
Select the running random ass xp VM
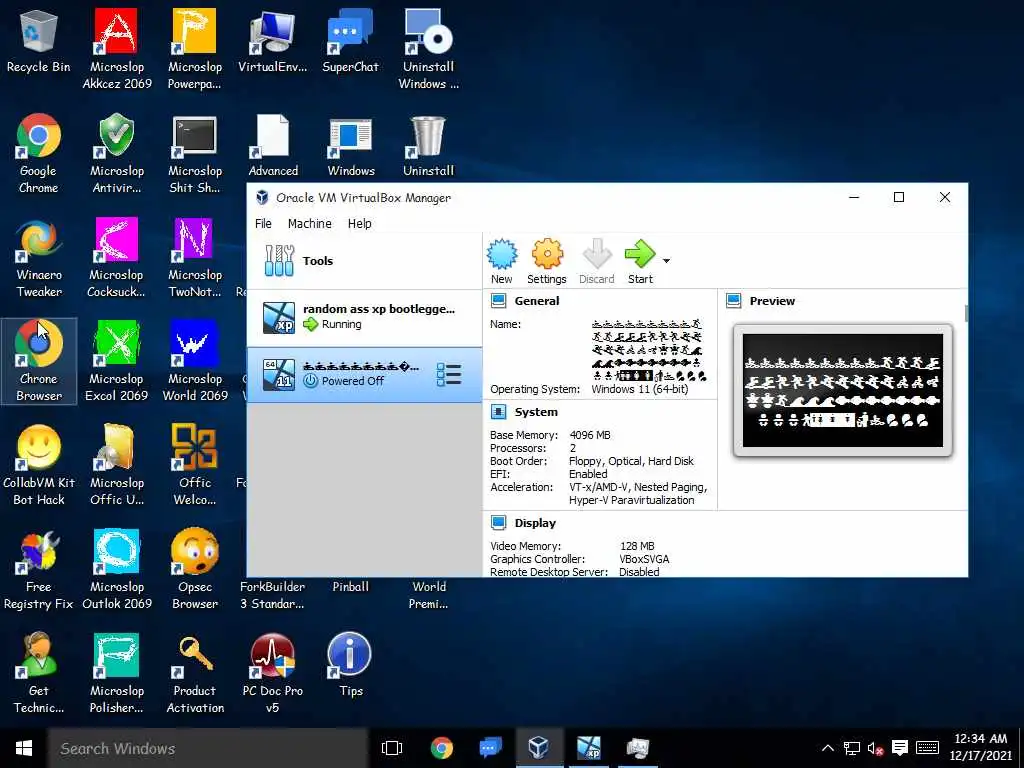(x=364, y=317)
